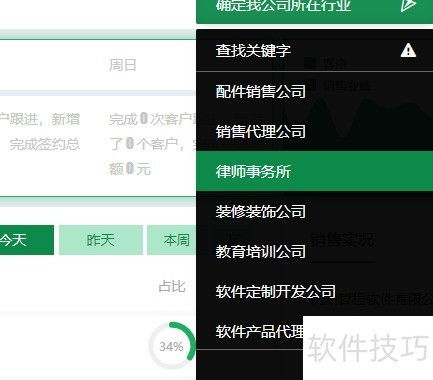Switch to the 昨天 filter tab
The width and height of the screenshot is (433, 380).
[101, 240]
